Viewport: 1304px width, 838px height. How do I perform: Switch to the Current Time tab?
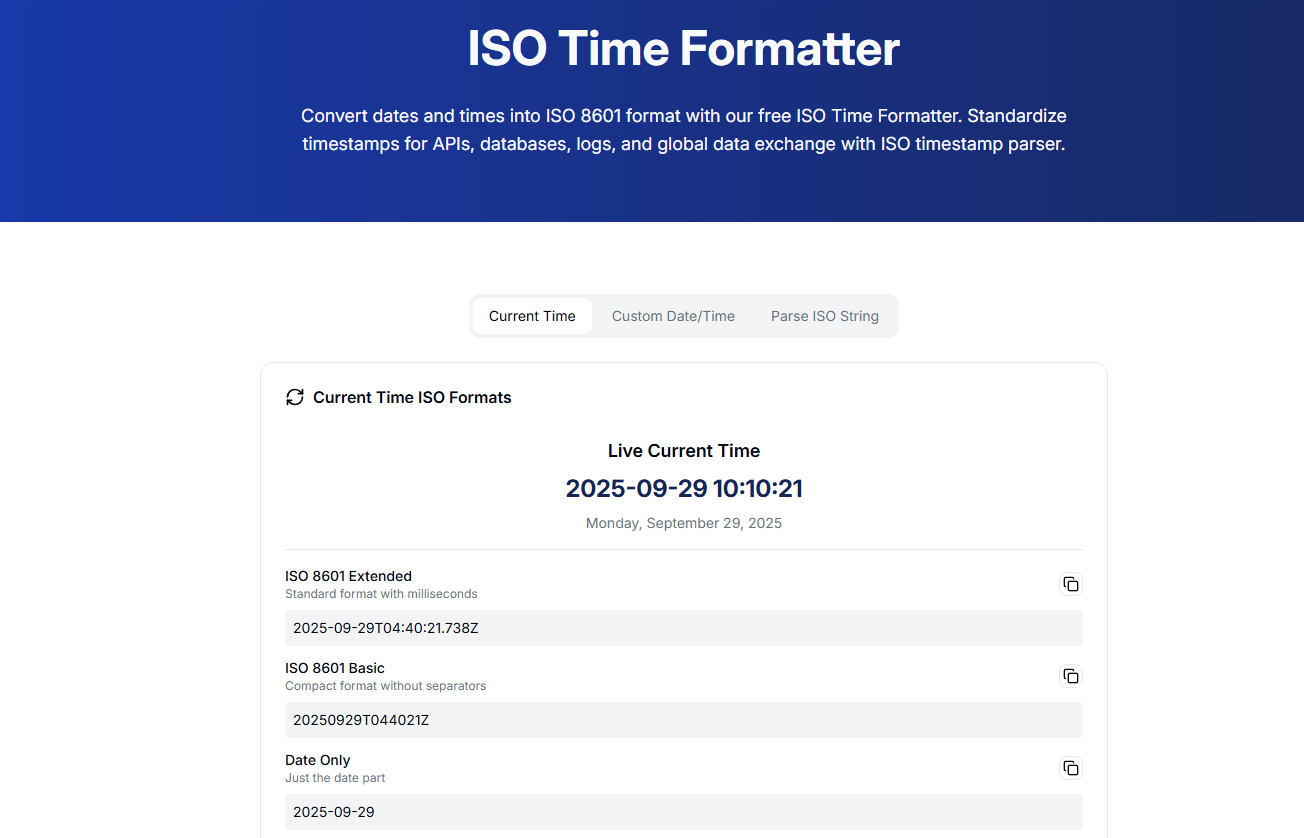532,316
